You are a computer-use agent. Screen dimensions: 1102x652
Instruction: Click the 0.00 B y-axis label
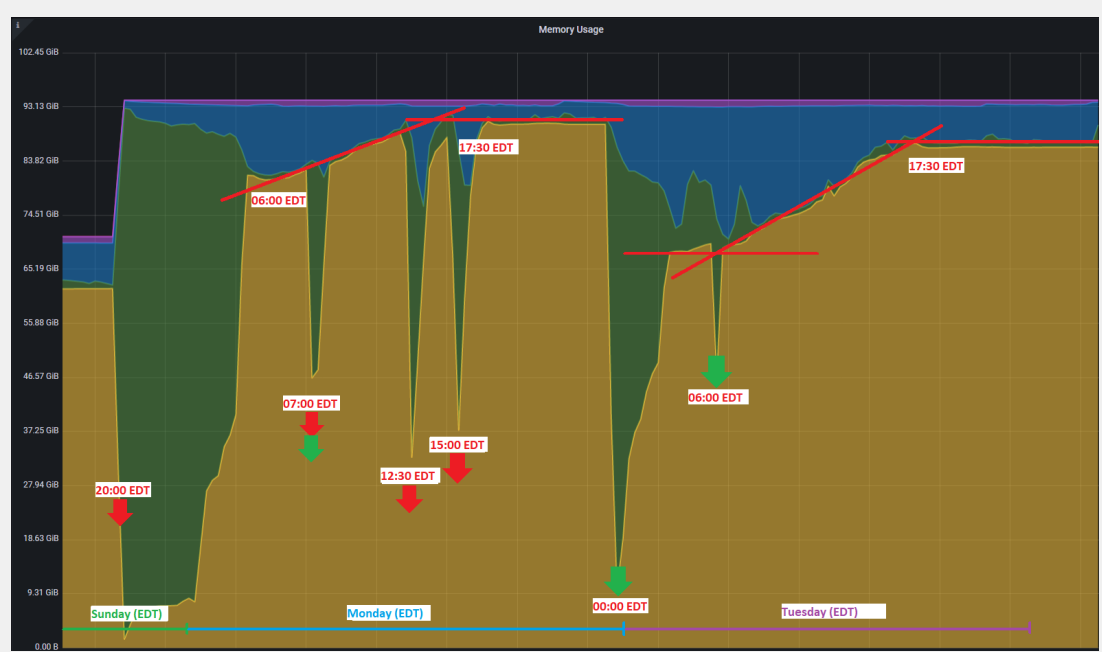click(x=46, y=646)
